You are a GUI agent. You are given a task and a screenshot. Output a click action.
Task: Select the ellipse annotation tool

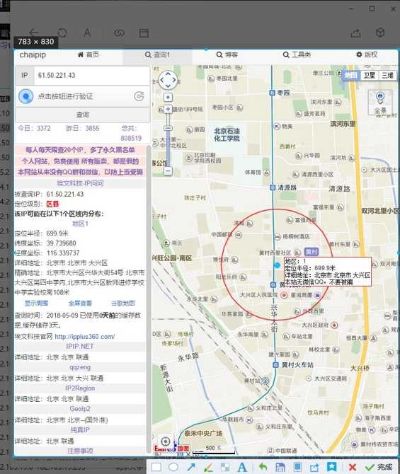pyautogui.click(x=173, y=467)
